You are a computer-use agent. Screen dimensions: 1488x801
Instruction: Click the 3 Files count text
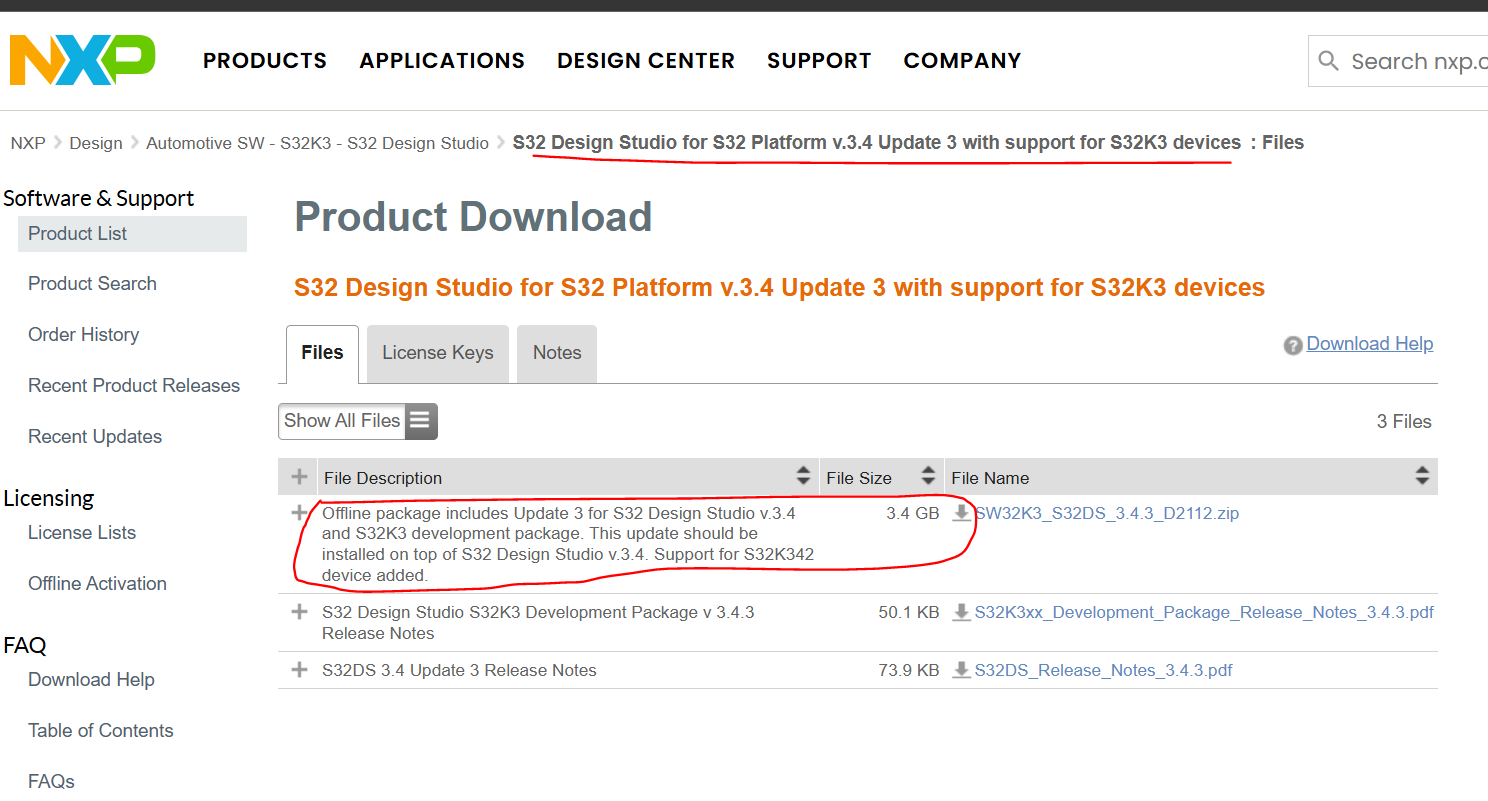[x=1404, y=422]
